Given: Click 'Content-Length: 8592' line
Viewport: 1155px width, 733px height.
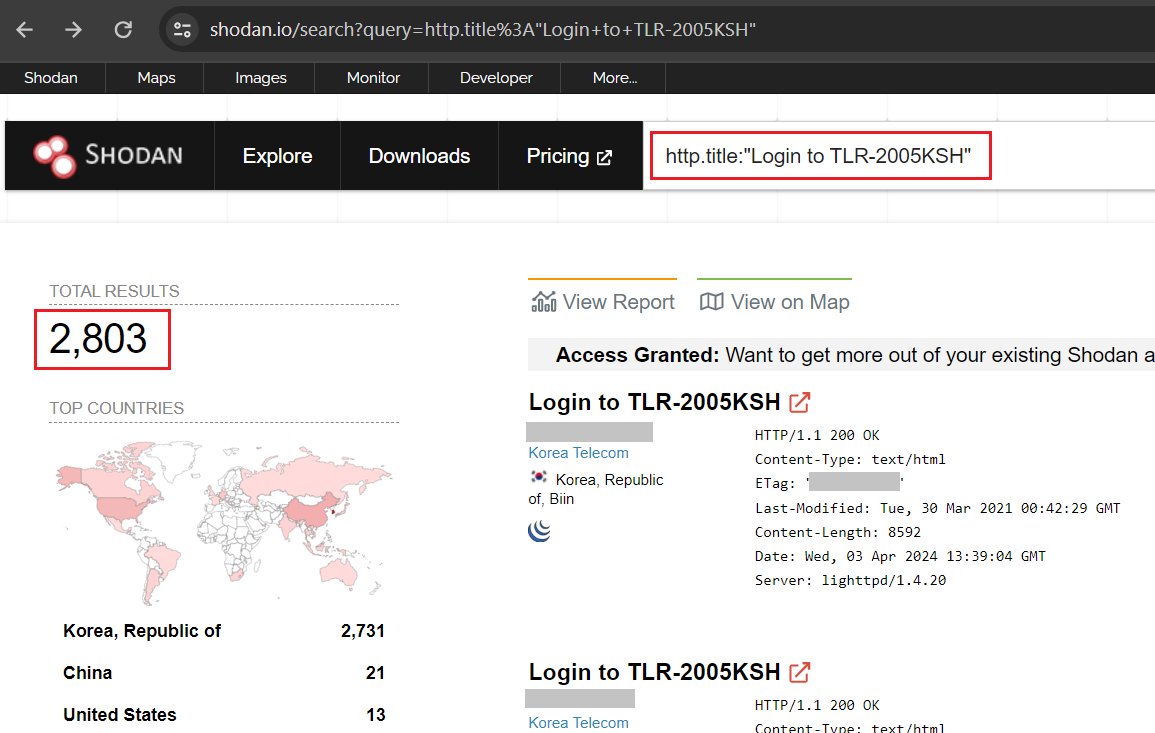Looking at the screenshot, I should click(x=838, y=533).
